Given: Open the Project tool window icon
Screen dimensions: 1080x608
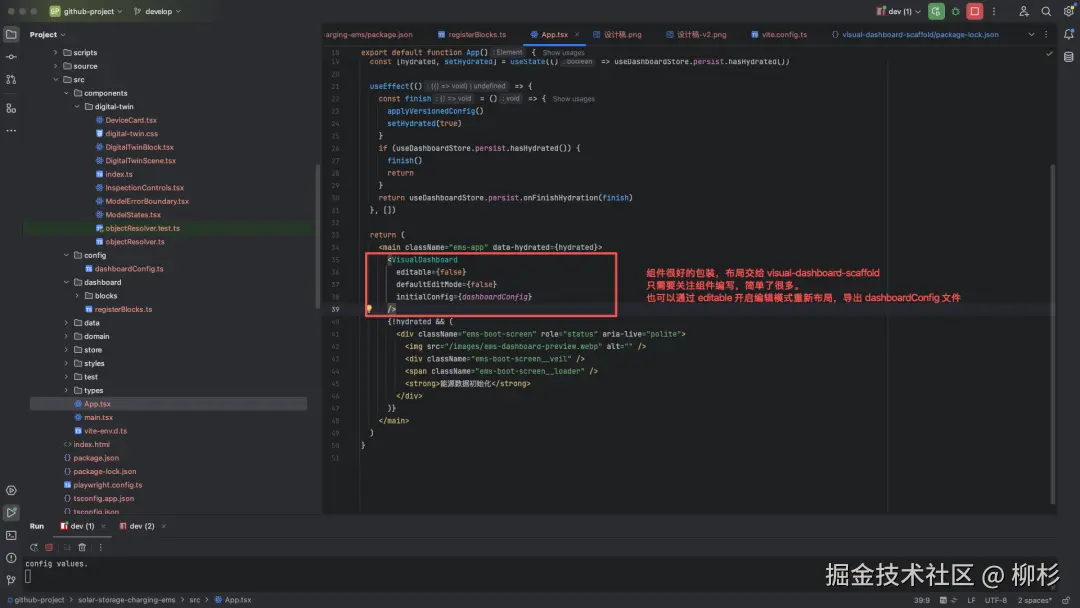Looking at the screenshot, I should pyautogui.click(x=11, y=34).
